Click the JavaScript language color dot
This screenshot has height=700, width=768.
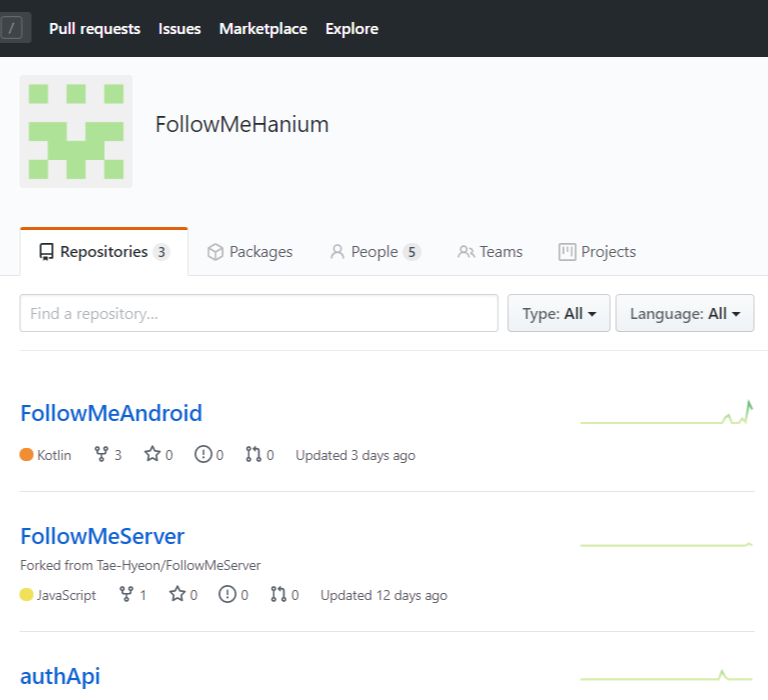(x=26, y=595)
